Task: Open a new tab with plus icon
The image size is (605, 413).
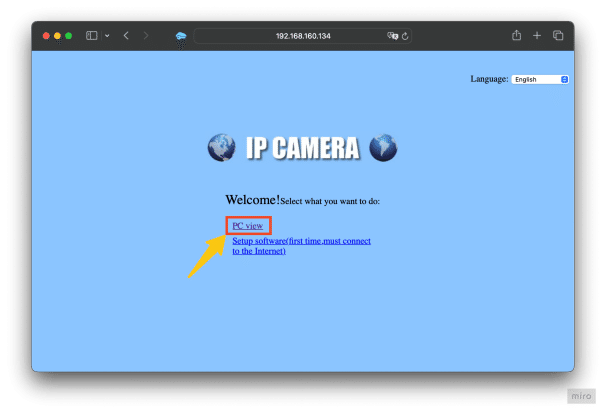Action: point(537,36)
